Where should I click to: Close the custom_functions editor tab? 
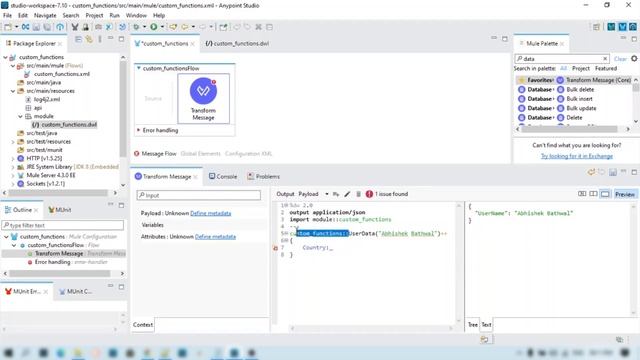click(193, 43)
